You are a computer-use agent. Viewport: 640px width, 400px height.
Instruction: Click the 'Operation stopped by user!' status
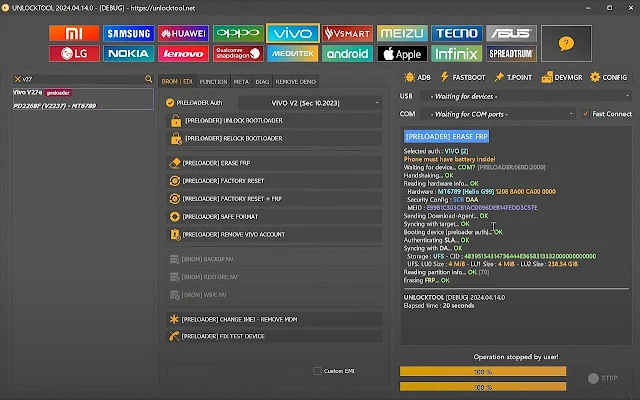coord(516,357)
